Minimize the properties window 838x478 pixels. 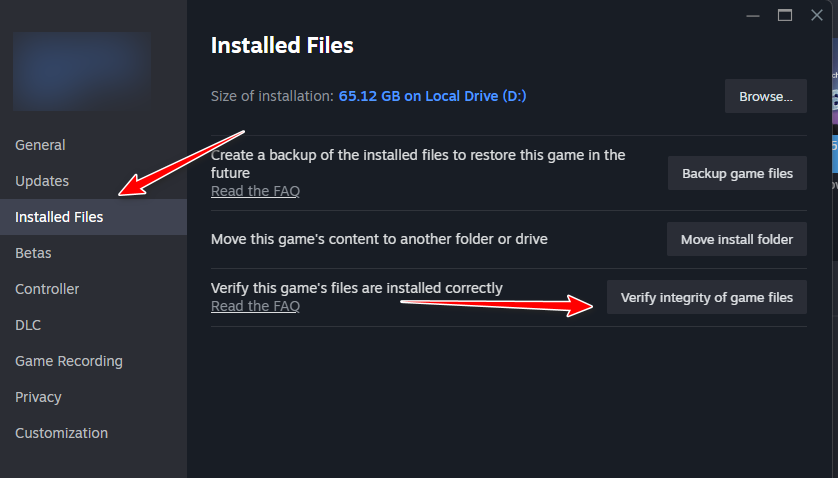(751, 15)
